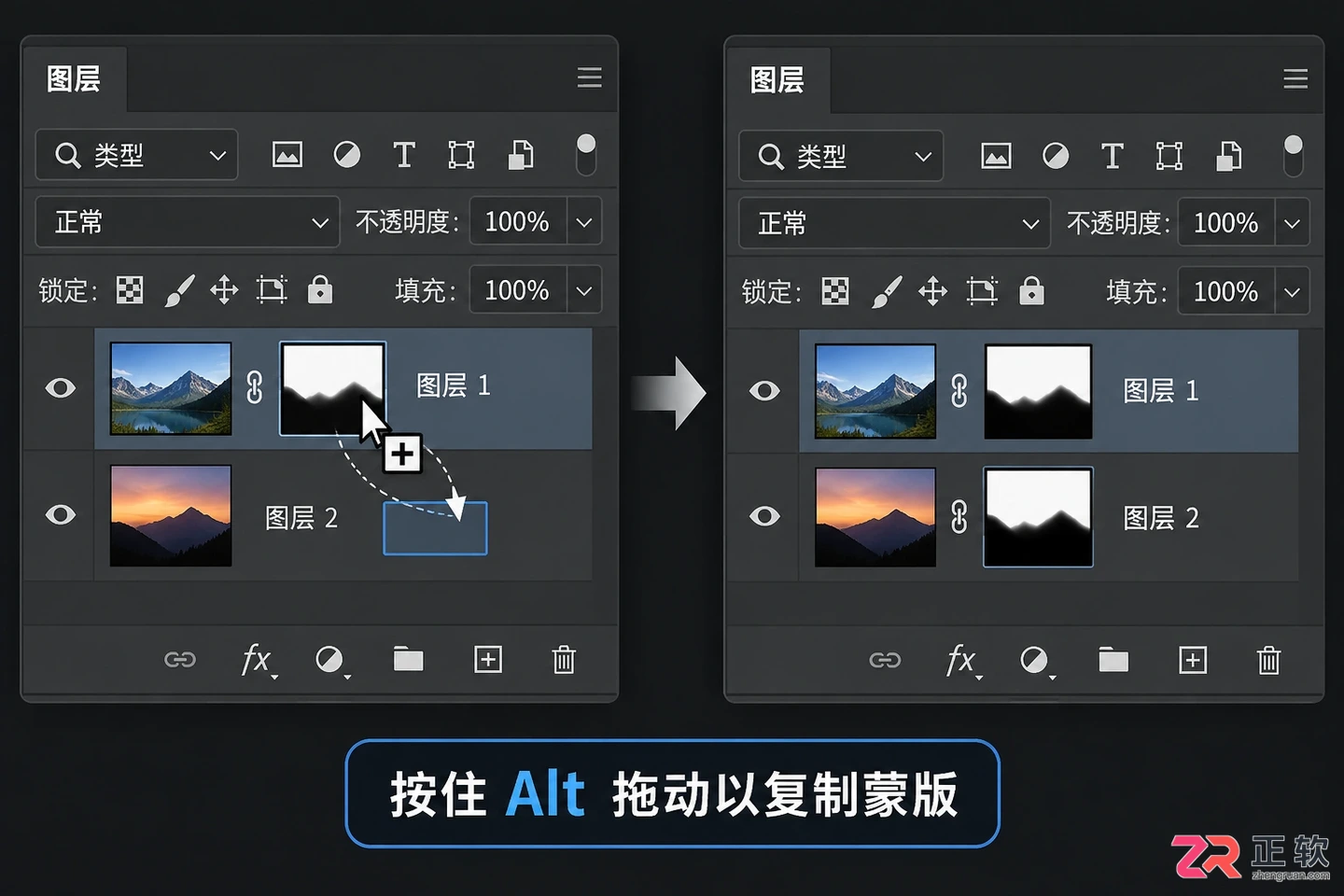Click link layers icon in left panel
The width and height of the screenshot is (1344, 896).
pyautogui.click(x=180, y=660)
